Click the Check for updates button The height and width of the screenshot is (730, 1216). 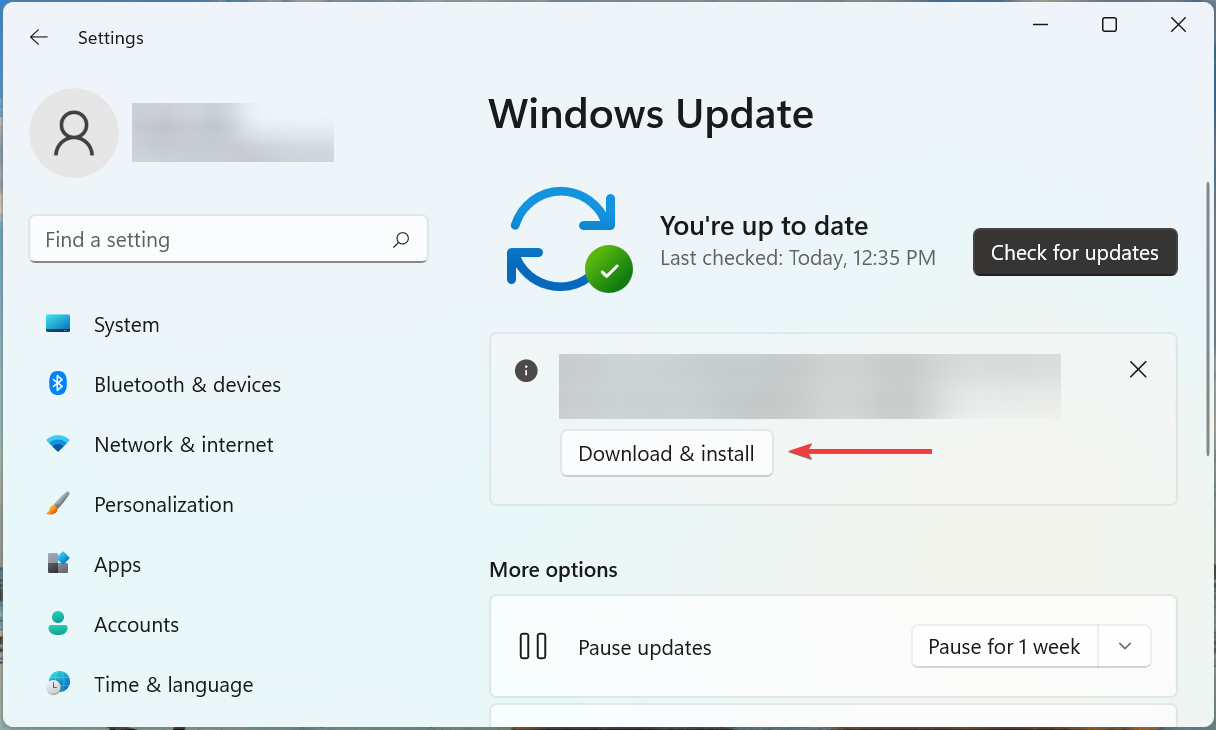1074,252
